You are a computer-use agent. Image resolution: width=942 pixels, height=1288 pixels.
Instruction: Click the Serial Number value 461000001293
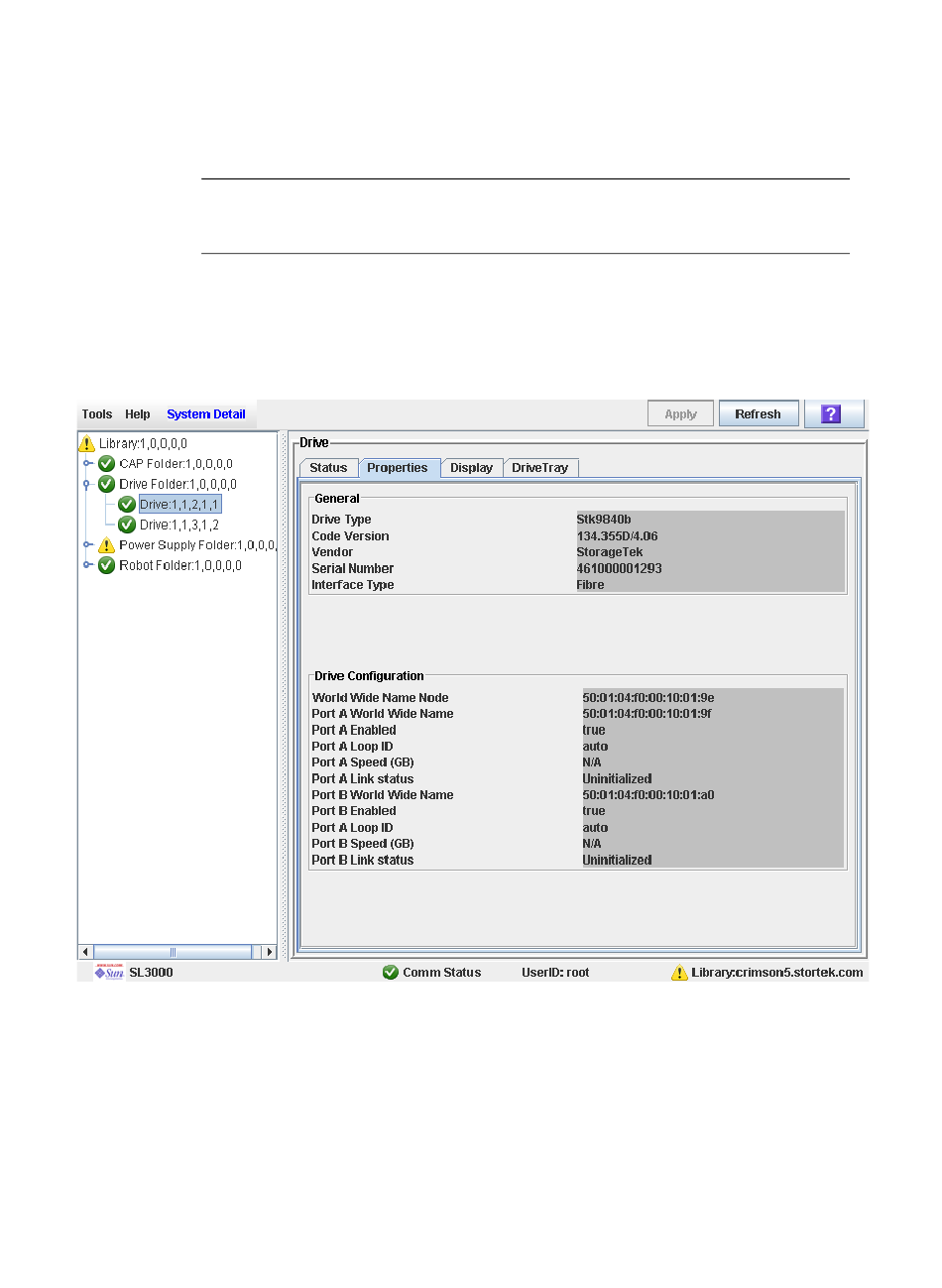(x=619, y=568)
